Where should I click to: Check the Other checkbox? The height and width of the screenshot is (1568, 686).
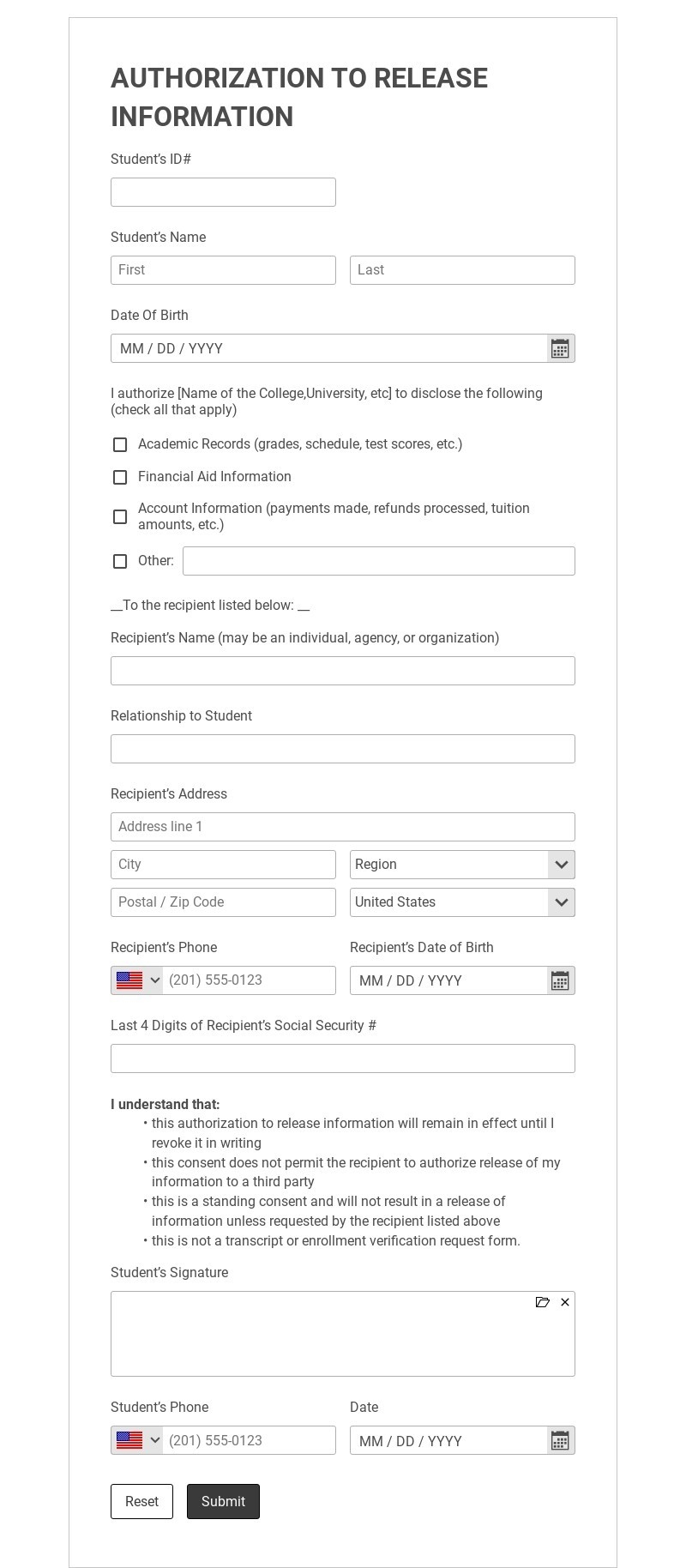(x=120, y=561)
